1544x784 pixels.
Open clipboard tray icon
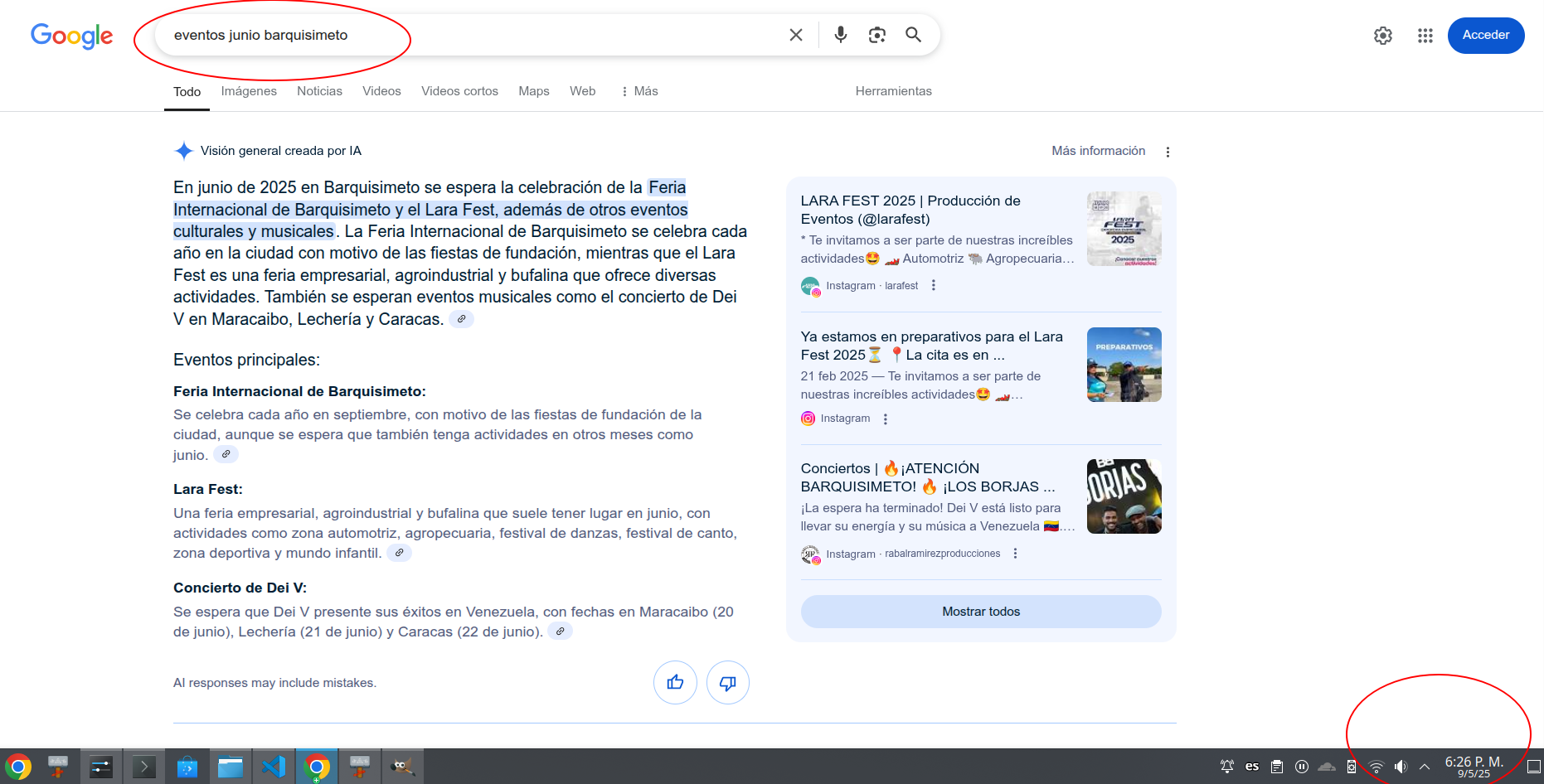click(x=1277, y=767)
